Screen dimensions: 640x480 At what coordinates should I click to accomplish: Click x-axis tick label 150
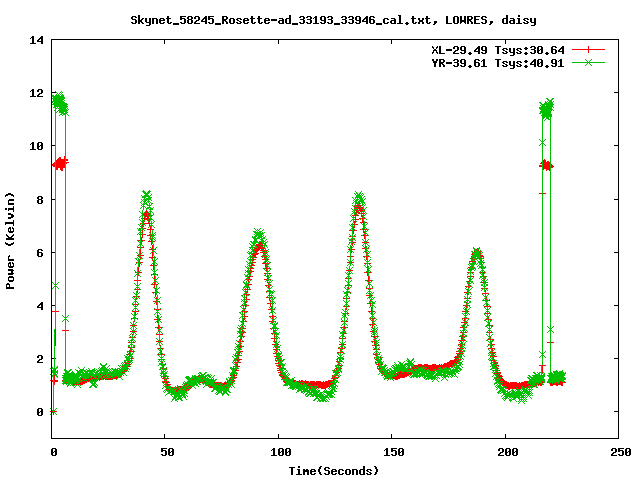[x=393, y=452]
